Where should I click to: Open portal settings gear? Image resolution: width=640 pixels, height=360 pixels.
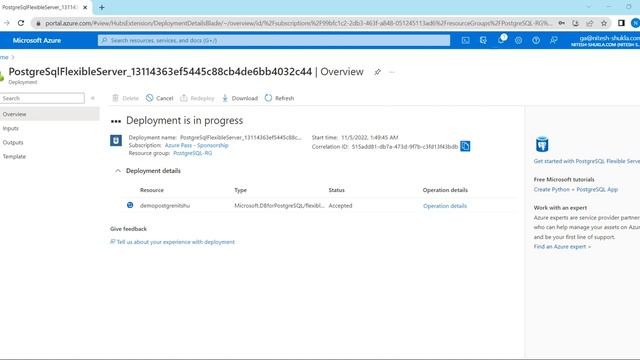click(x=518, y=40)
